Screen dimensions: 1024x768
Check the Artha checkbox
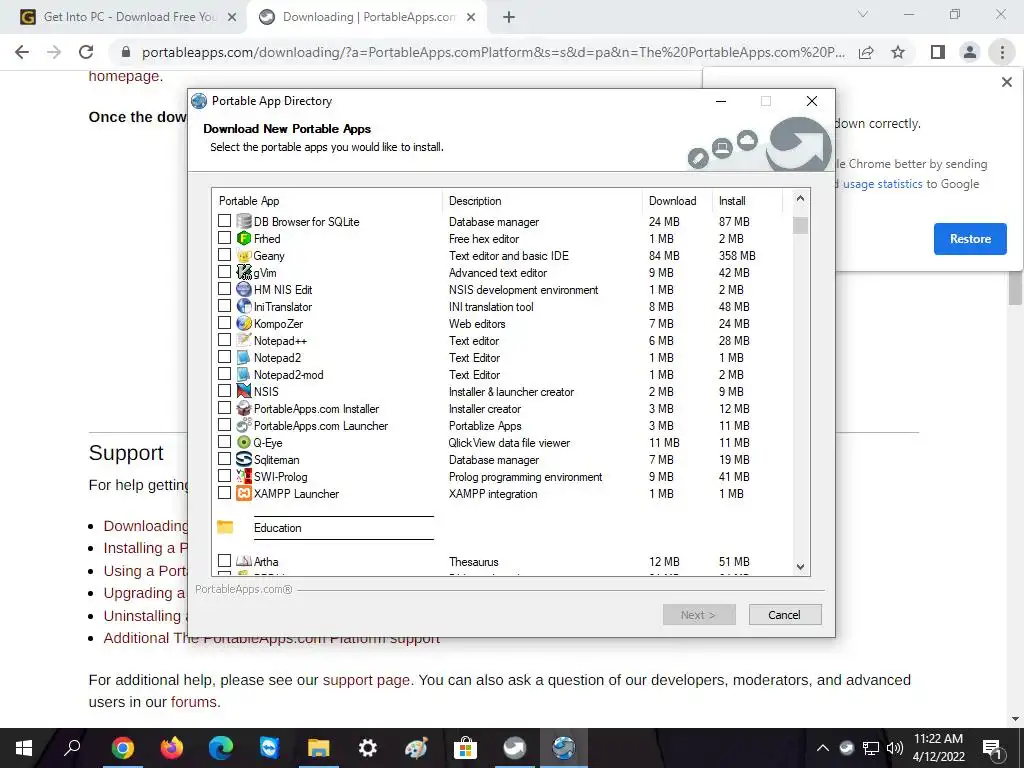pos(224,560)
